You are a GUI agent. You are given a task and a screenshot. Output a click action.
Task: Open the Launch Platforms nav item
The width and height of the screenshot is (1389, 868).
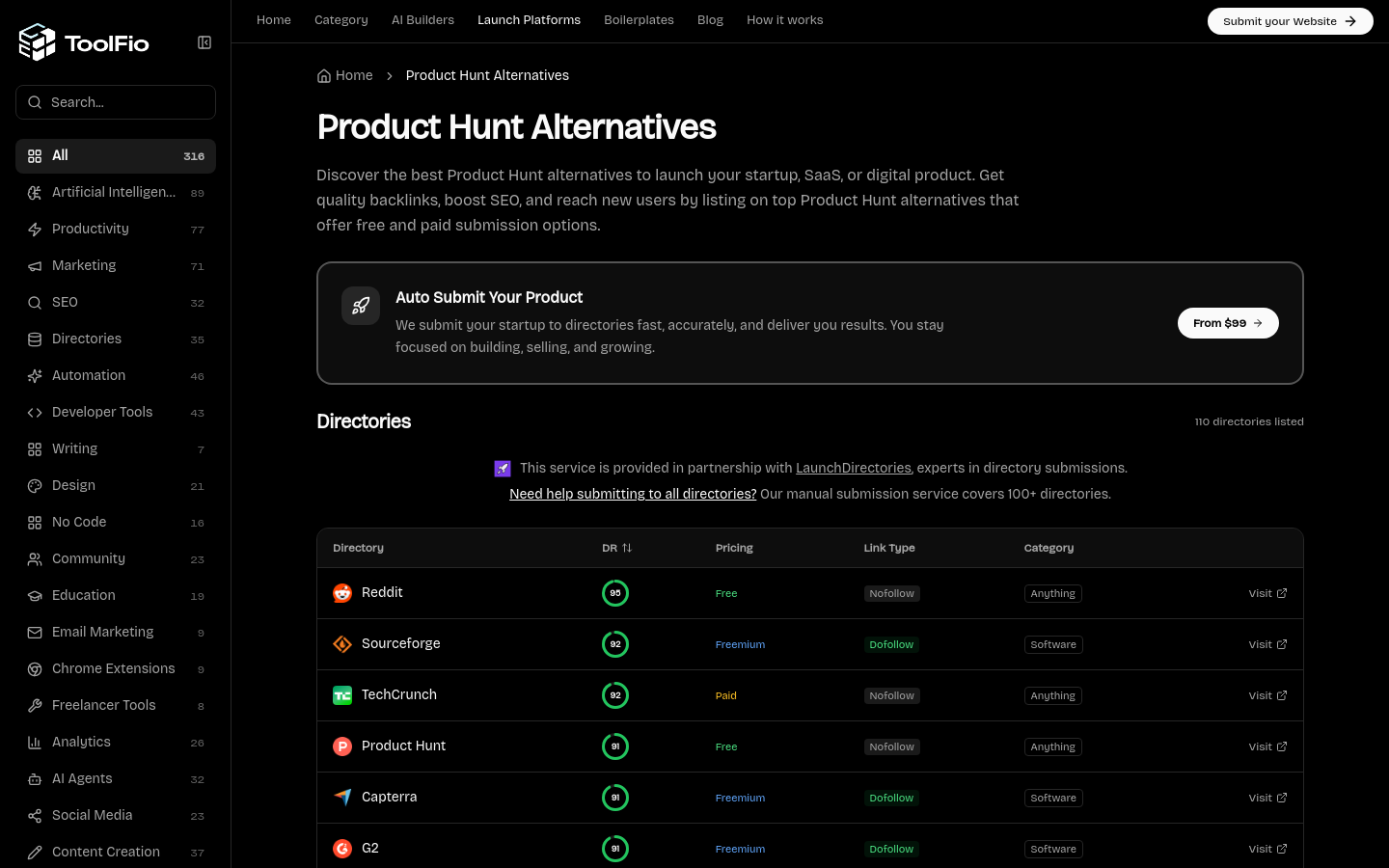[x=530, y=20]
